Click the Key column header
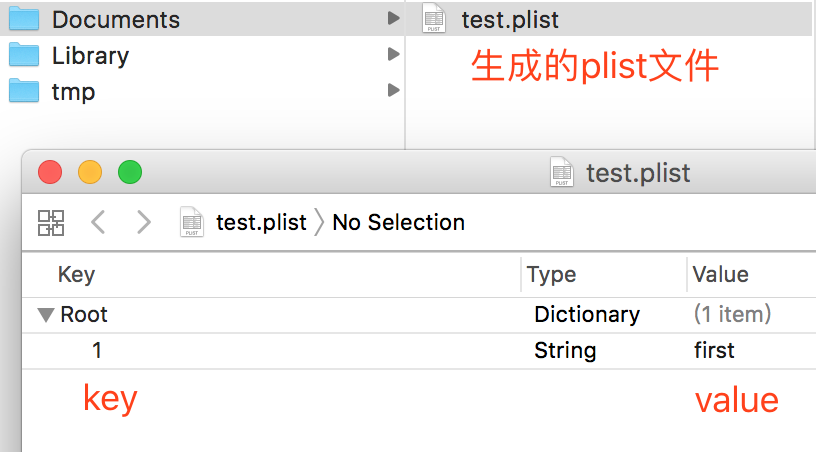The height and width of the screenshot is (452, 816). click(76, 275)
